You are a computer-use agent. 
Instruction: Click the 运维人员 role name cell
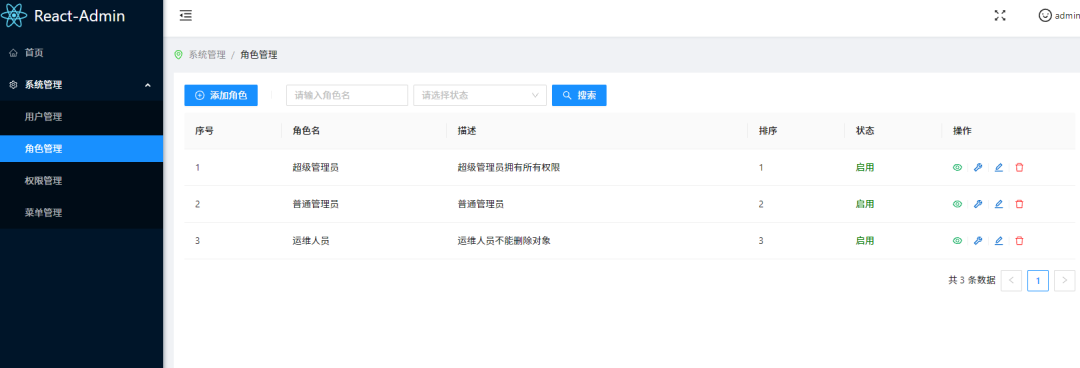point(311,241)
